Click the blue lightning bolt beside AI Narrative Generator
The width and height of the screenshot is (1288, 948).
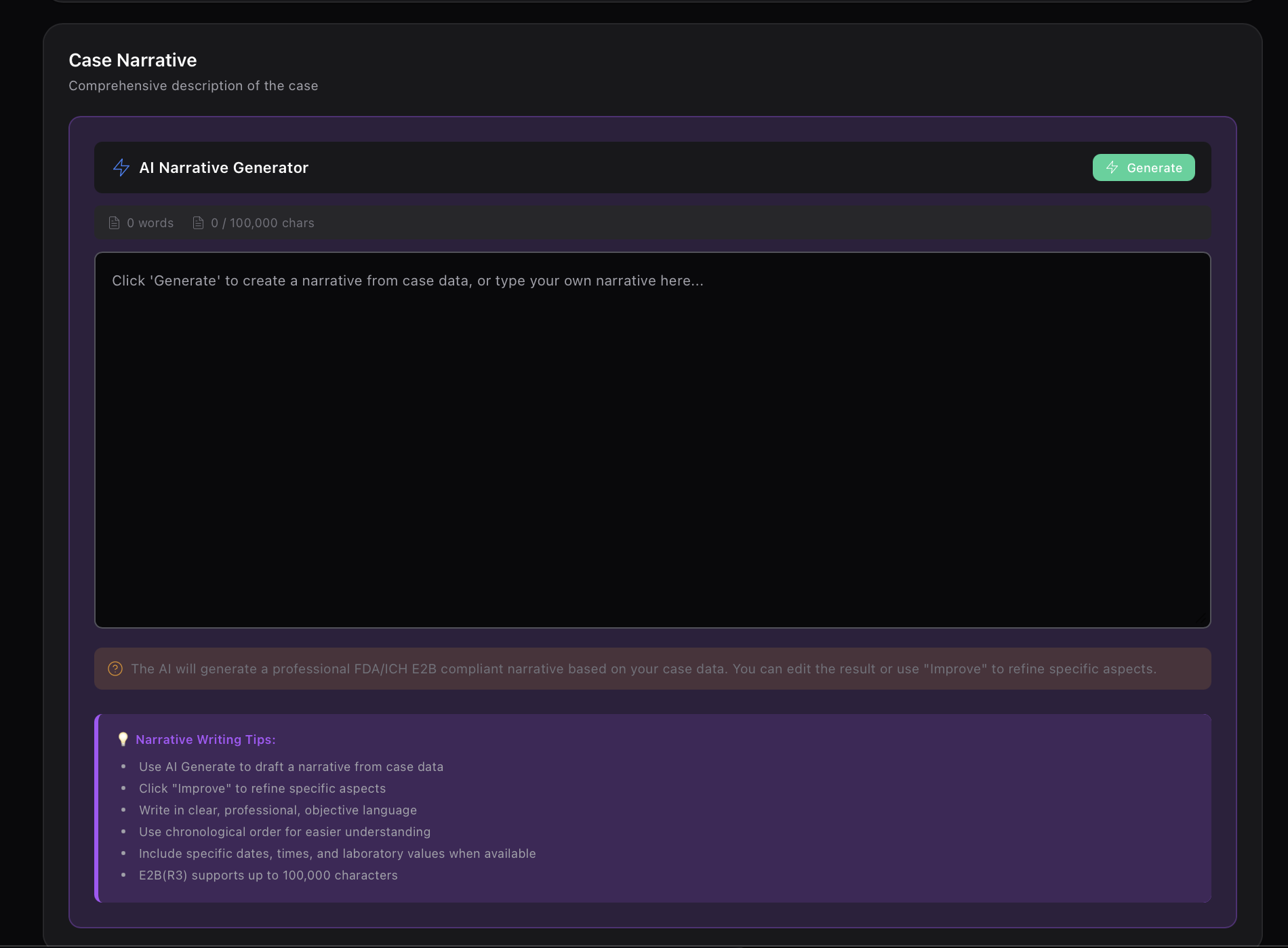pyautogui.click(x=121, y=167)
